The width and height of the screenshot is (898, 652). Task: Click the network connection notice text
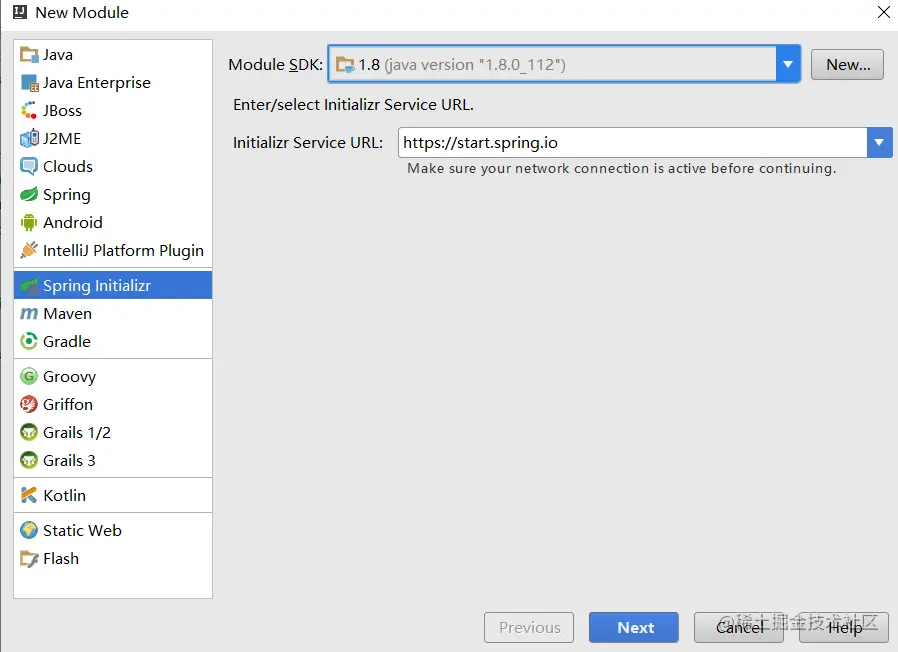621,168
